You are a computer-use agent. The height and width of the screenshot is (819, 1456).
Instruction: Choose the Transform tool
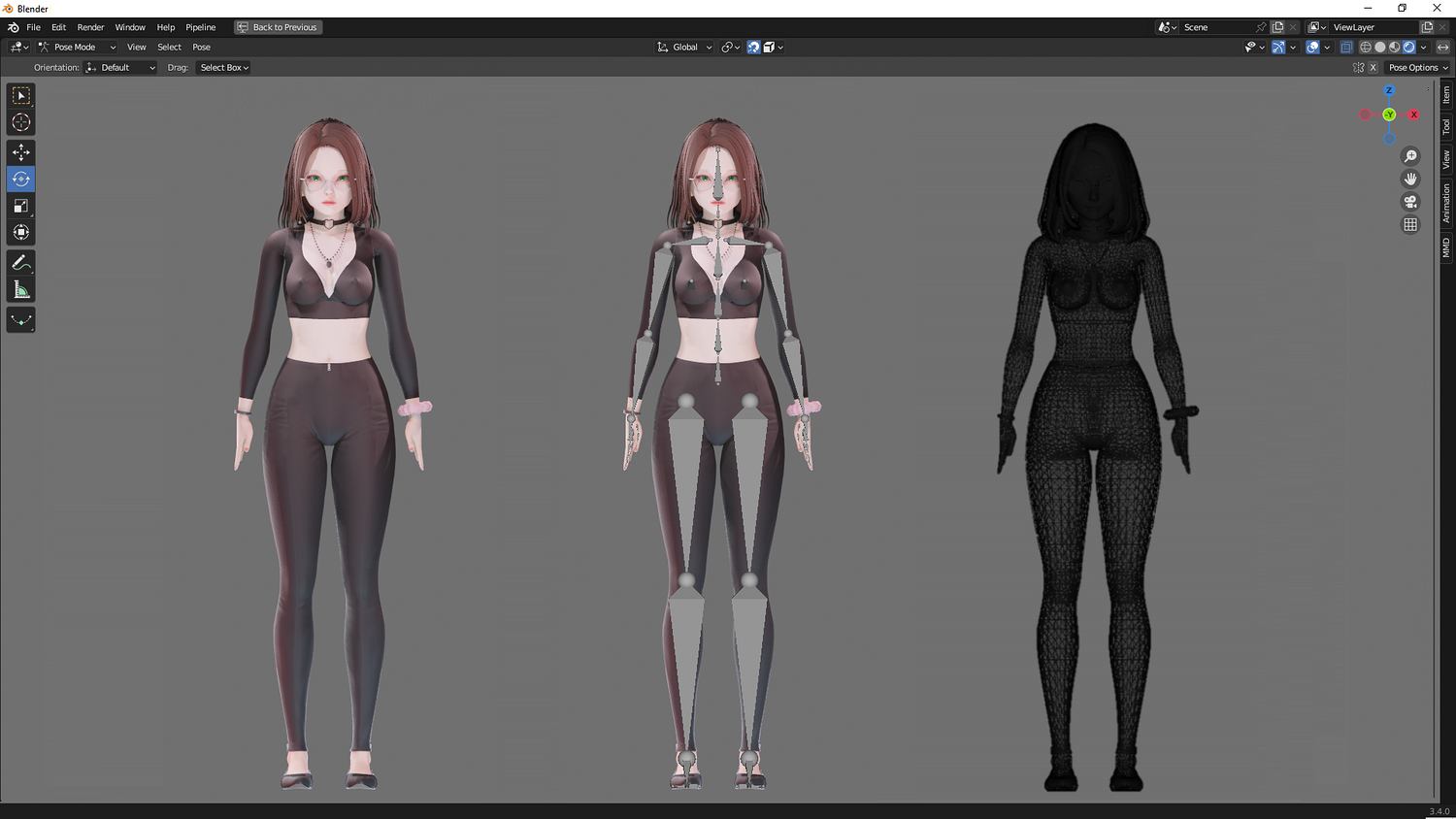(20, 232)
